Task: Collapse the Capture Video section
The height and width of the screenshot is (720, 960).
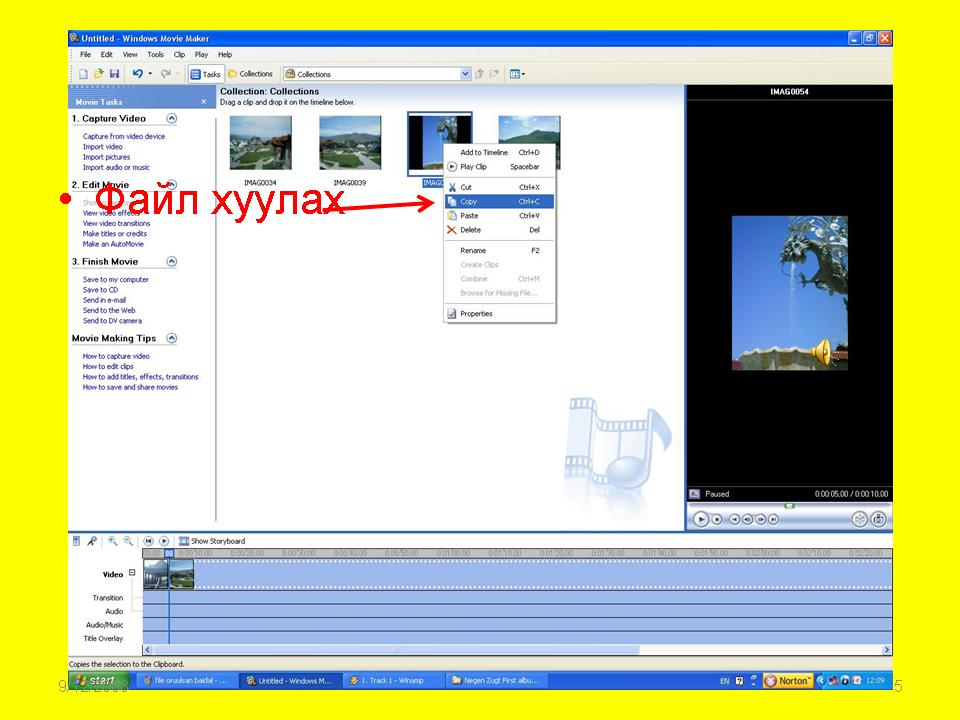Action: 172,118
